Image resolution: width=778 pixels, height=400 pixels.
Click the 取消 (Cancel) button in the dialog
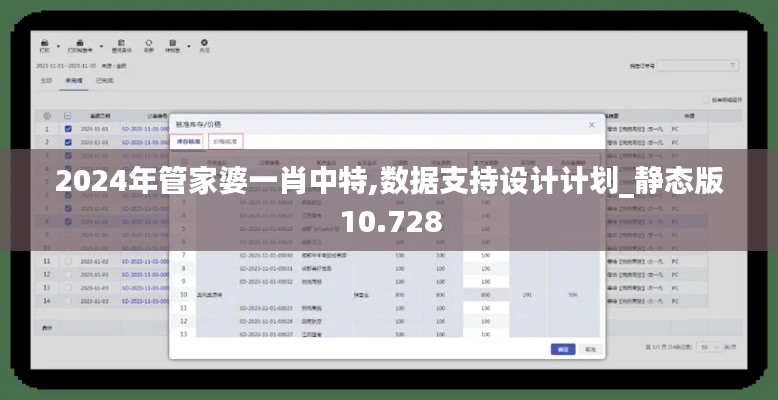(590, 349)
